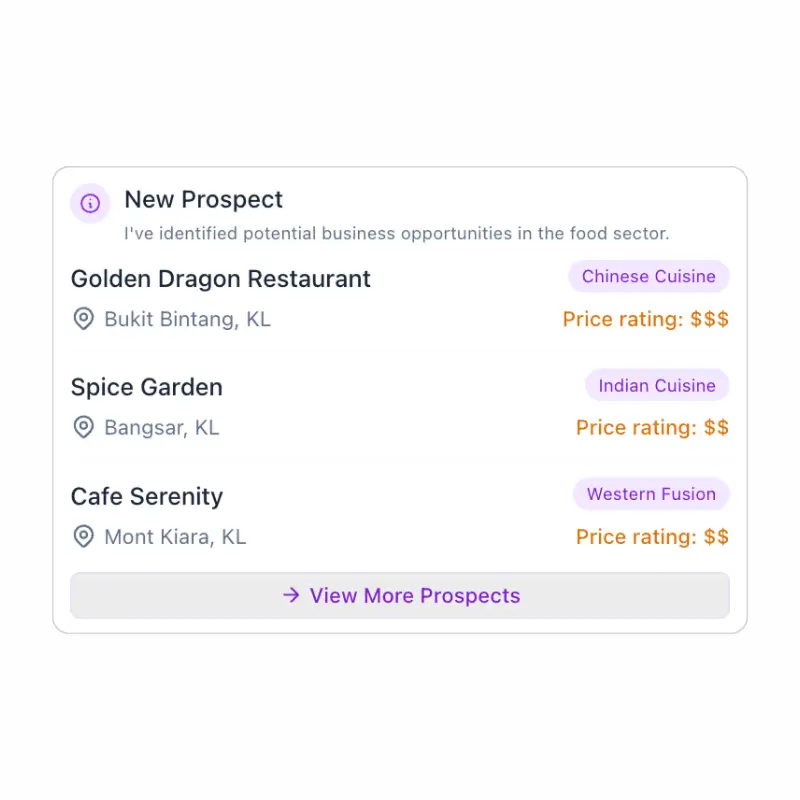The image size is (800, 800).
Task: Click Spice Garden's Price rating: $$
Action: (x=652, y=428)
